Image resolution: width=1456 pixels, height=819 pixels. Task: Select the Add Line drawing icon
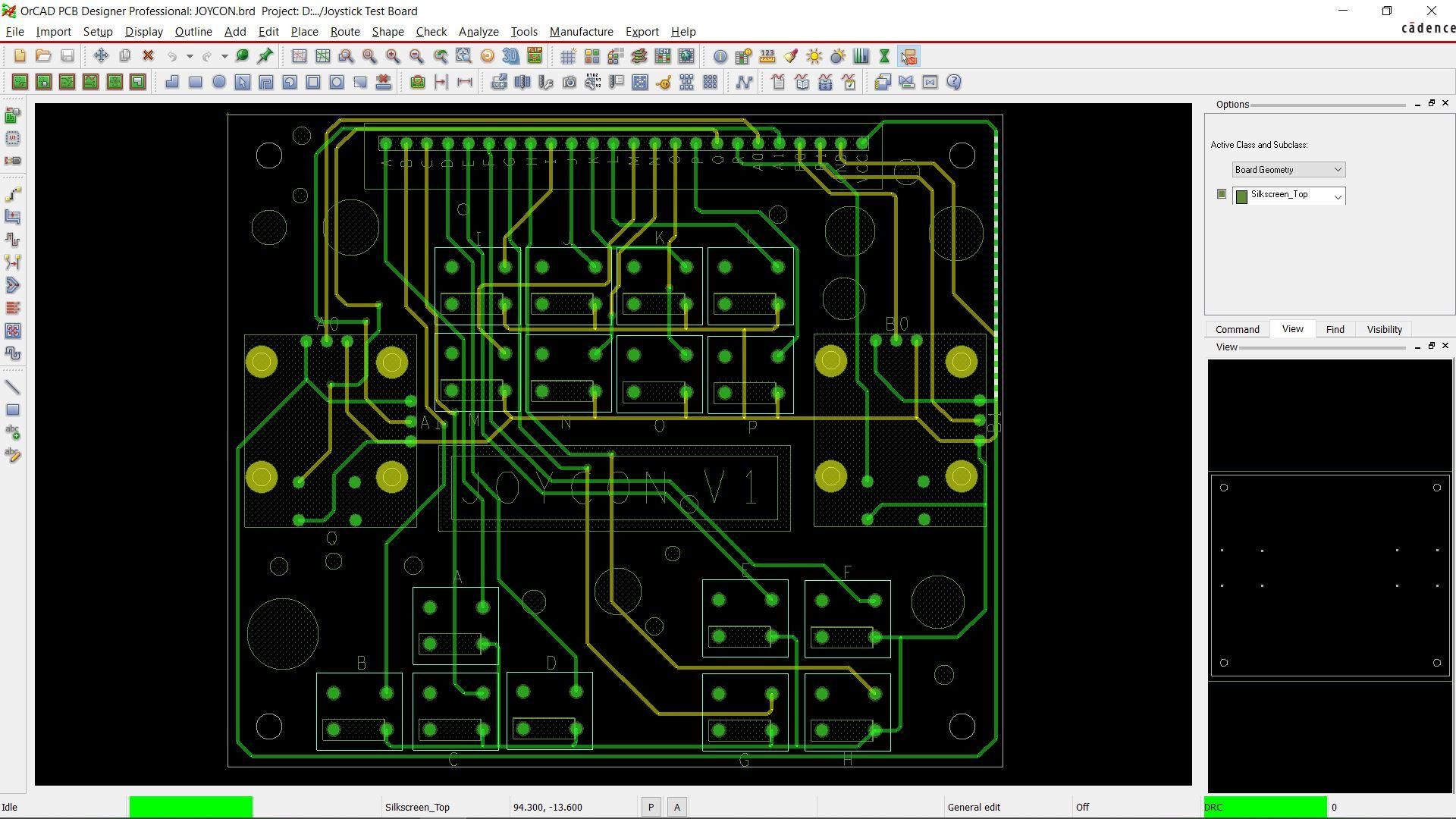[x=13, y=387]
